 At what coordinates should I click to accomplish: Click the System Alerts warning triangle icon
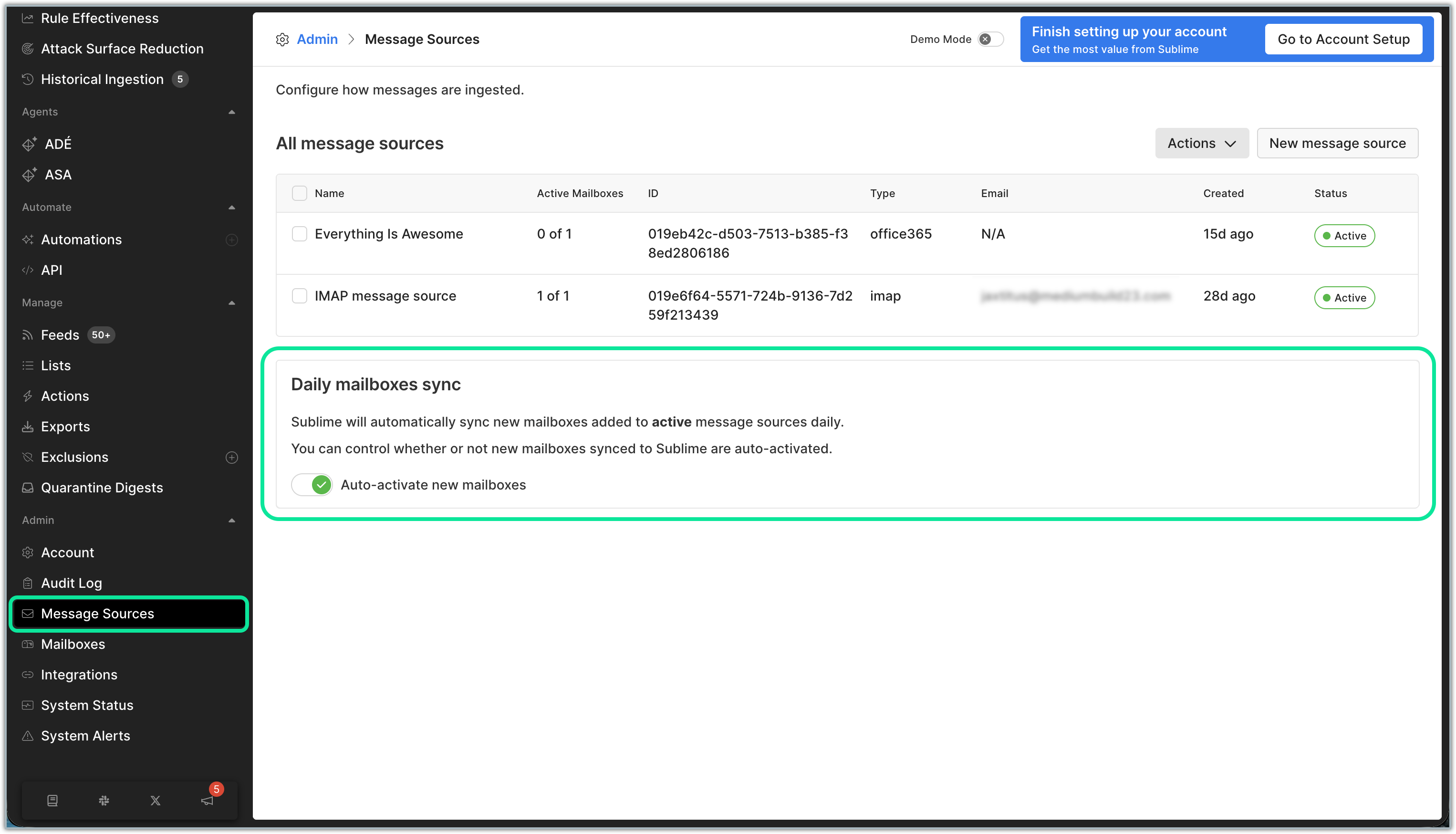28,736
